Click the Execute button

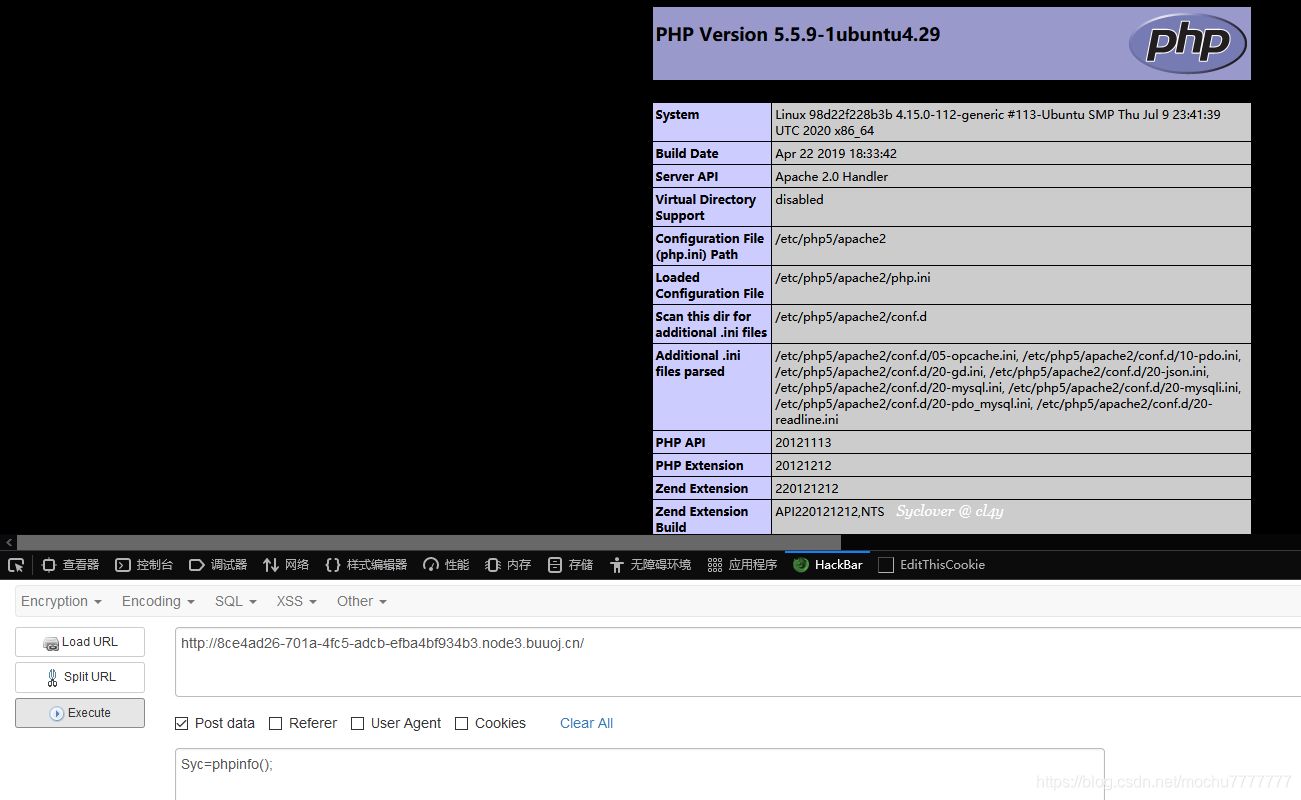[80, 713]
